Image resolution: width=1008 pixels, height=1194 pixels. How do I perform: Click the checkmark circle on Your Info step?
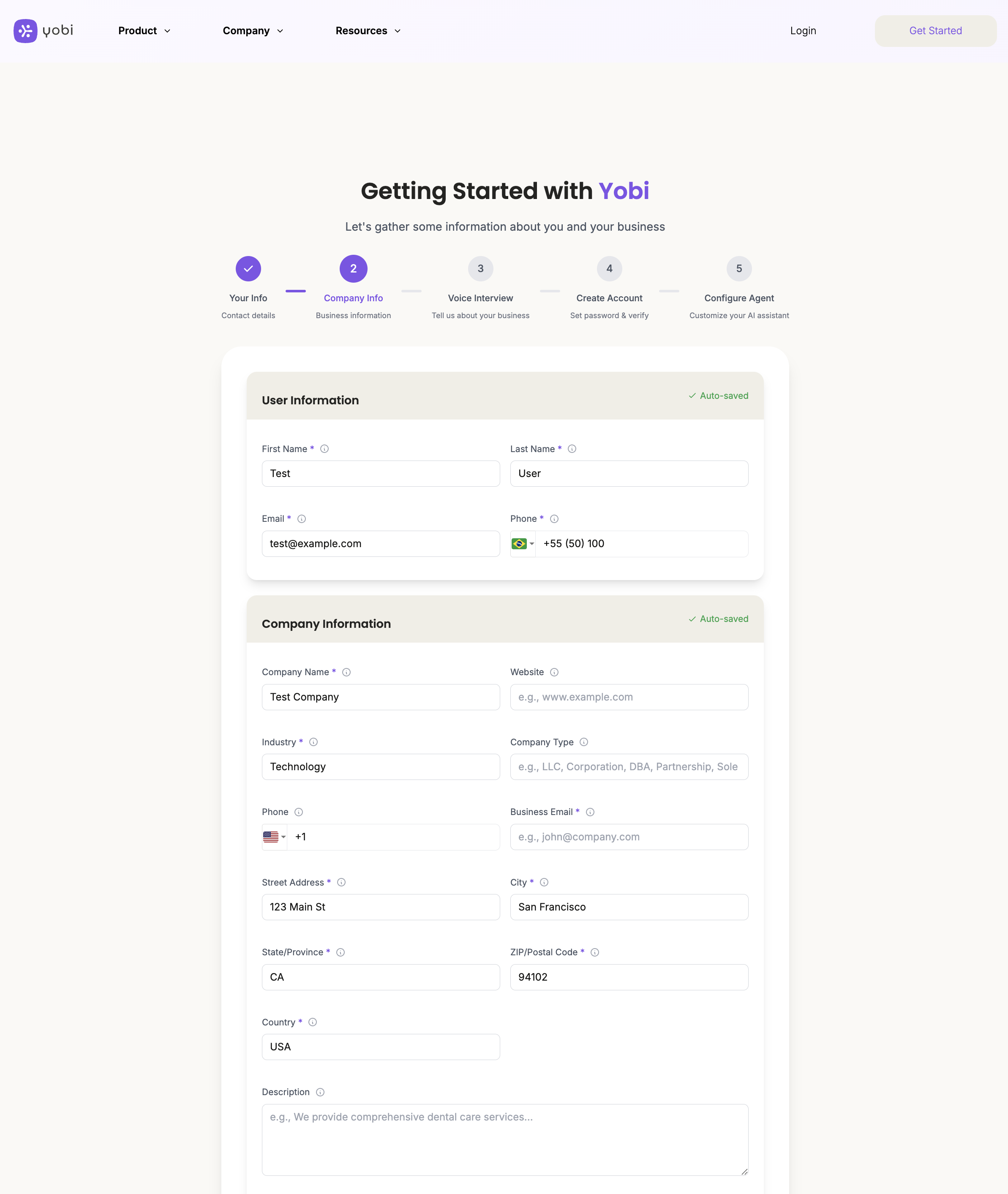pos(248,269)
